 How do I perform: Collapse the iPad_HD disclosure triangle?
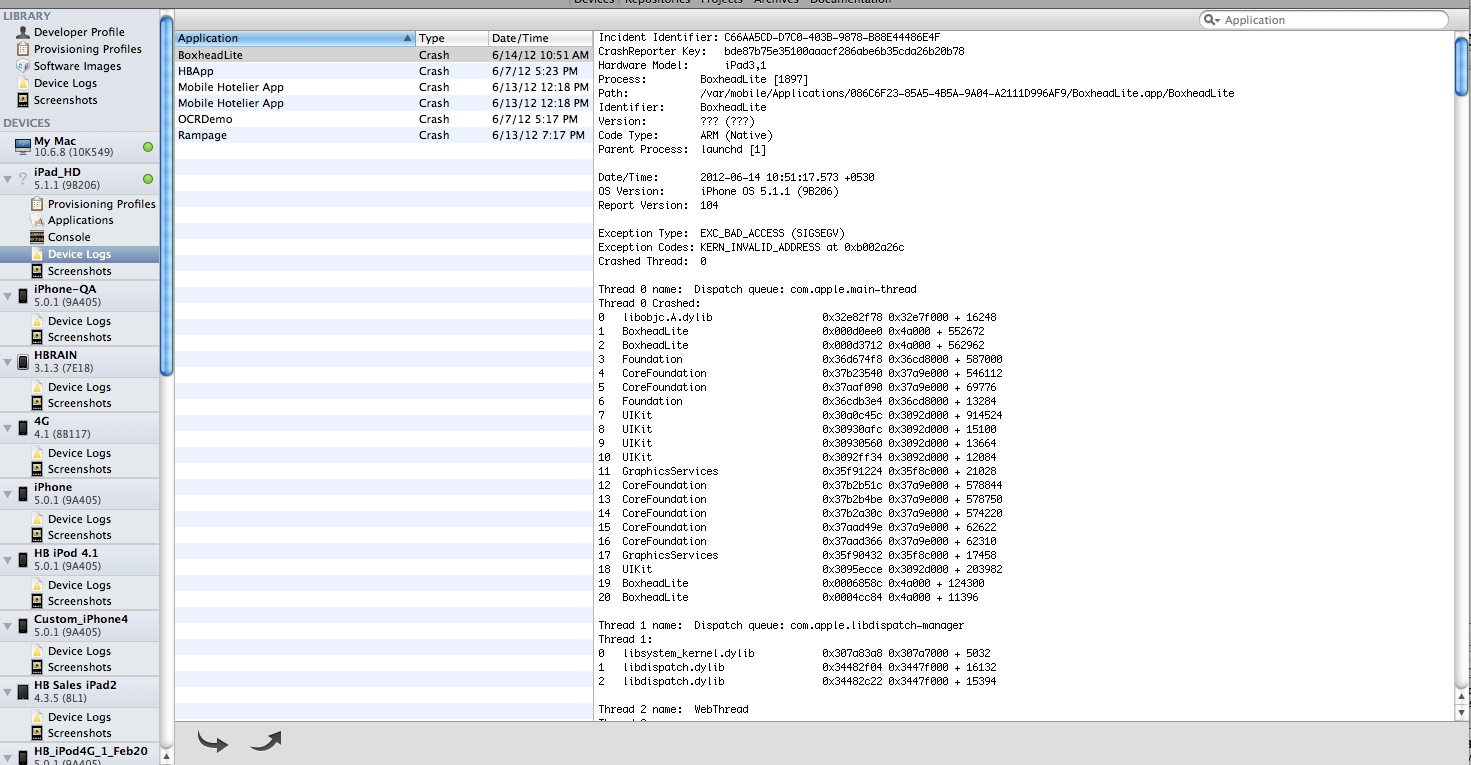coord(8,179)
